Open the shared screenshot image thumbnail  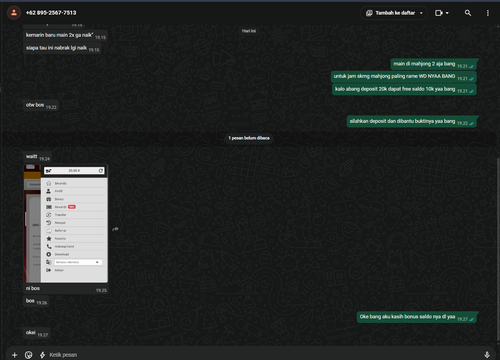[66, 224]
